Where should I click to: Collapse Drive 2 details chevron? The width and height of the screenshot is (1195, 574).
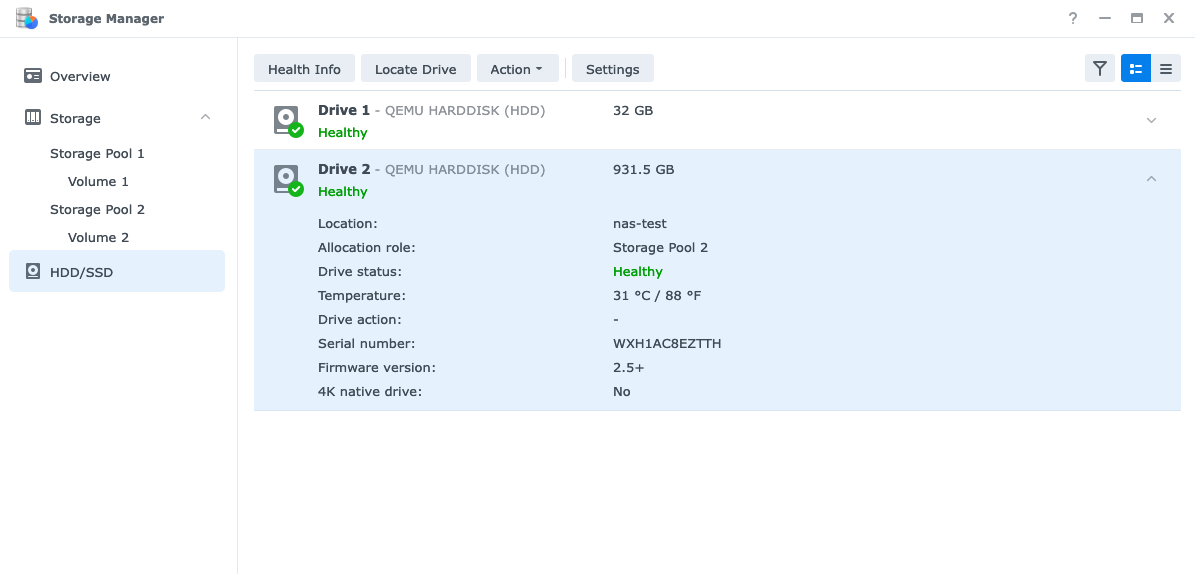1151,179
